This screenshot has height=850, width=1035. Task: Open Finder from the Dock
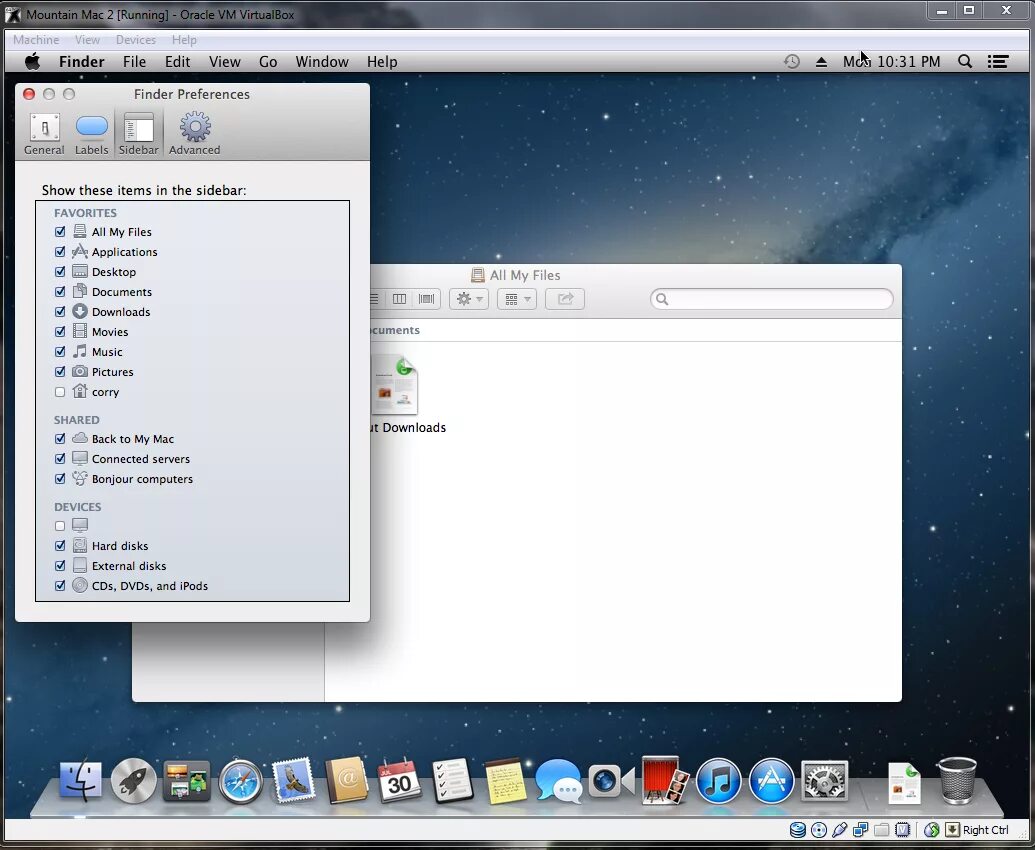[x=81, y=781]
